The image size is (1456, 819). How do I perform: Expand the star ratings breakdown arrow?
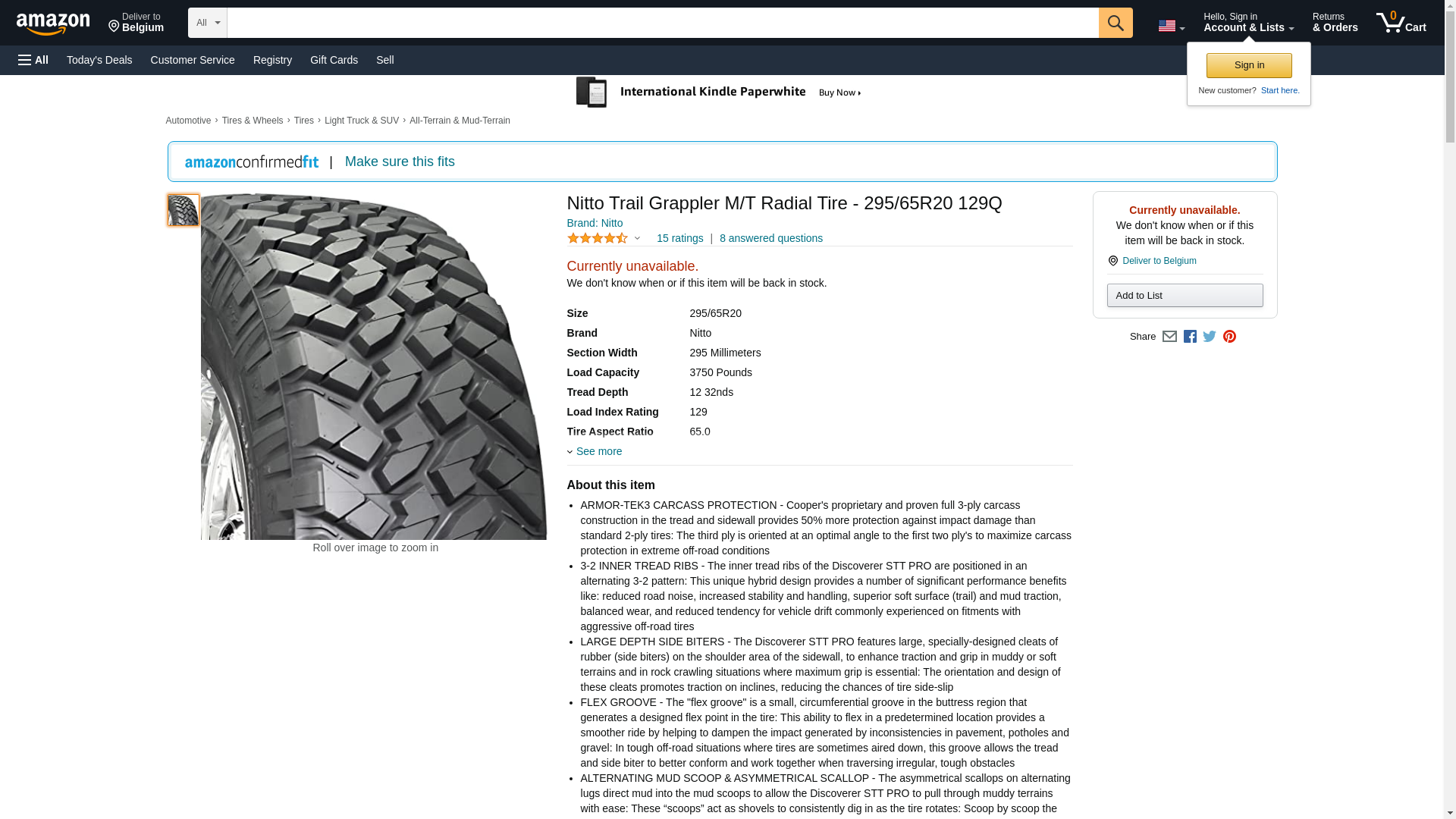click(637, 239)
